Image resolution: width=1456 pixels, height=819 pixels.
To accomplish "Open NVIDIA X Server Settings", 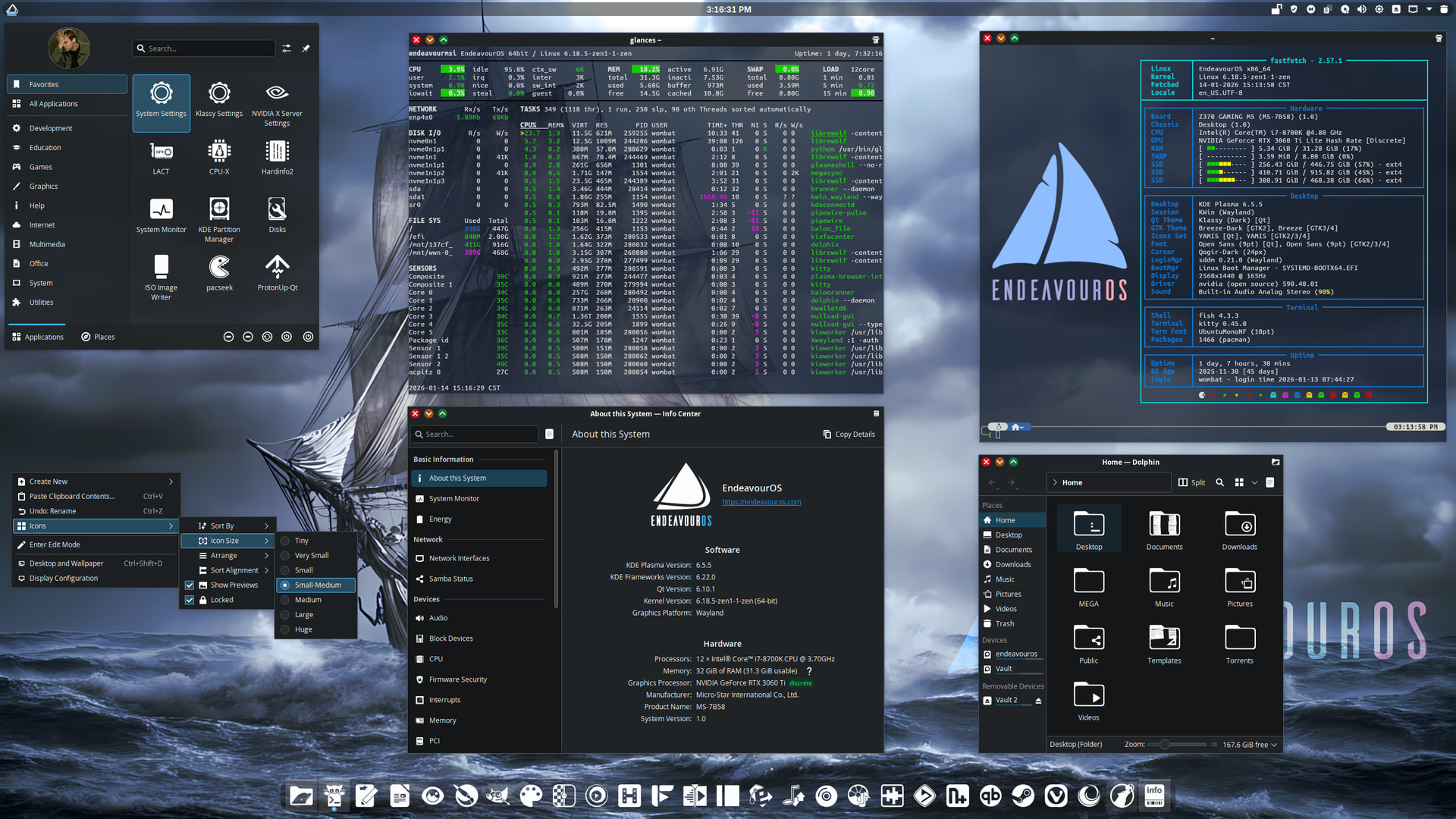I will pos(277,102).
